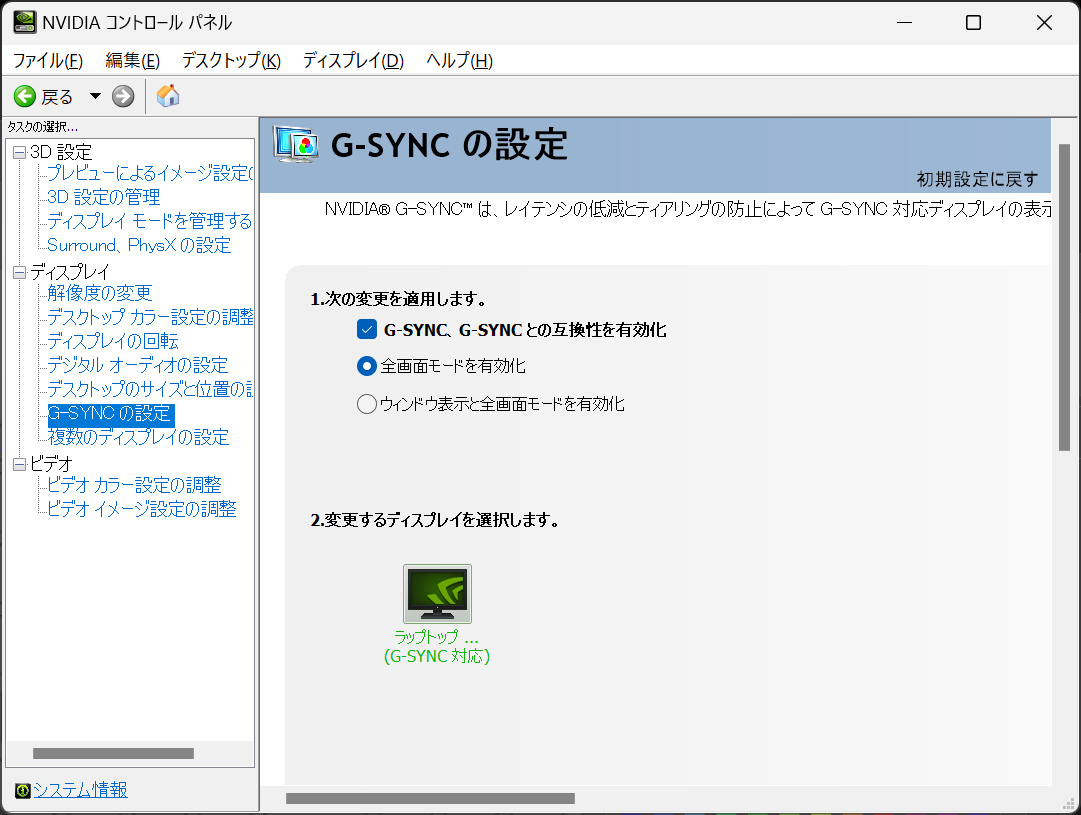Open デジタル オーディオの設定 tree item
The width and height of the screenshot is (1081, 815).
click(137, 365)
